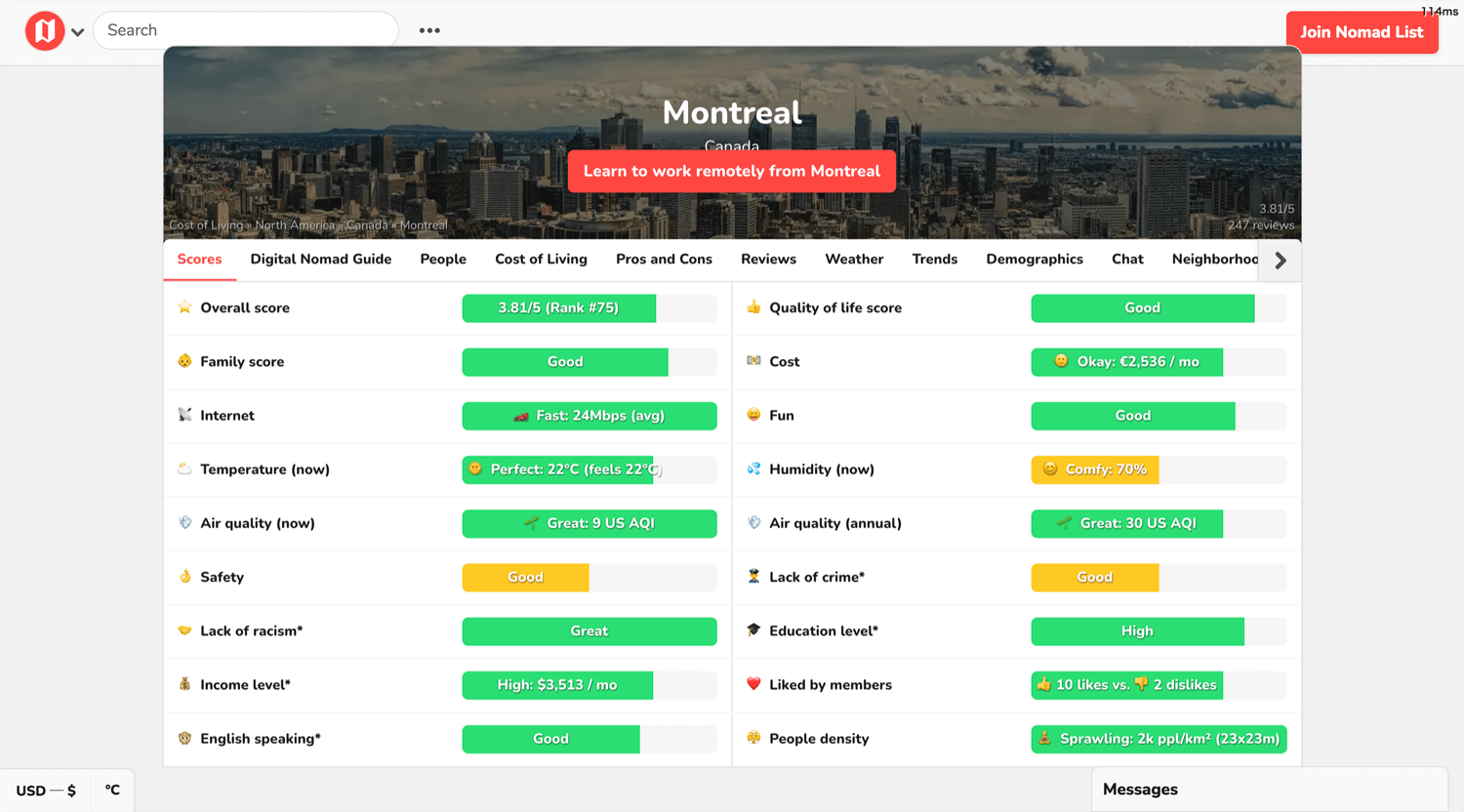Open the Cost of Living tab

(541, 260)
